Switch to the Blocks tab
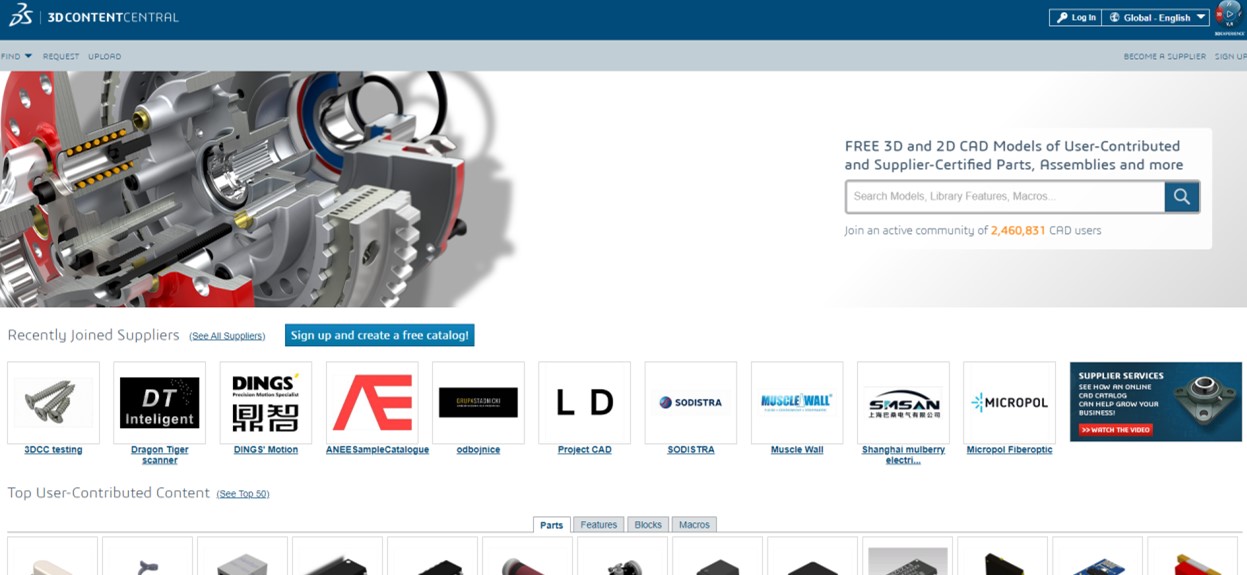Image resolution: width=1247 pixels, height=575 pixels. (648, 525)
